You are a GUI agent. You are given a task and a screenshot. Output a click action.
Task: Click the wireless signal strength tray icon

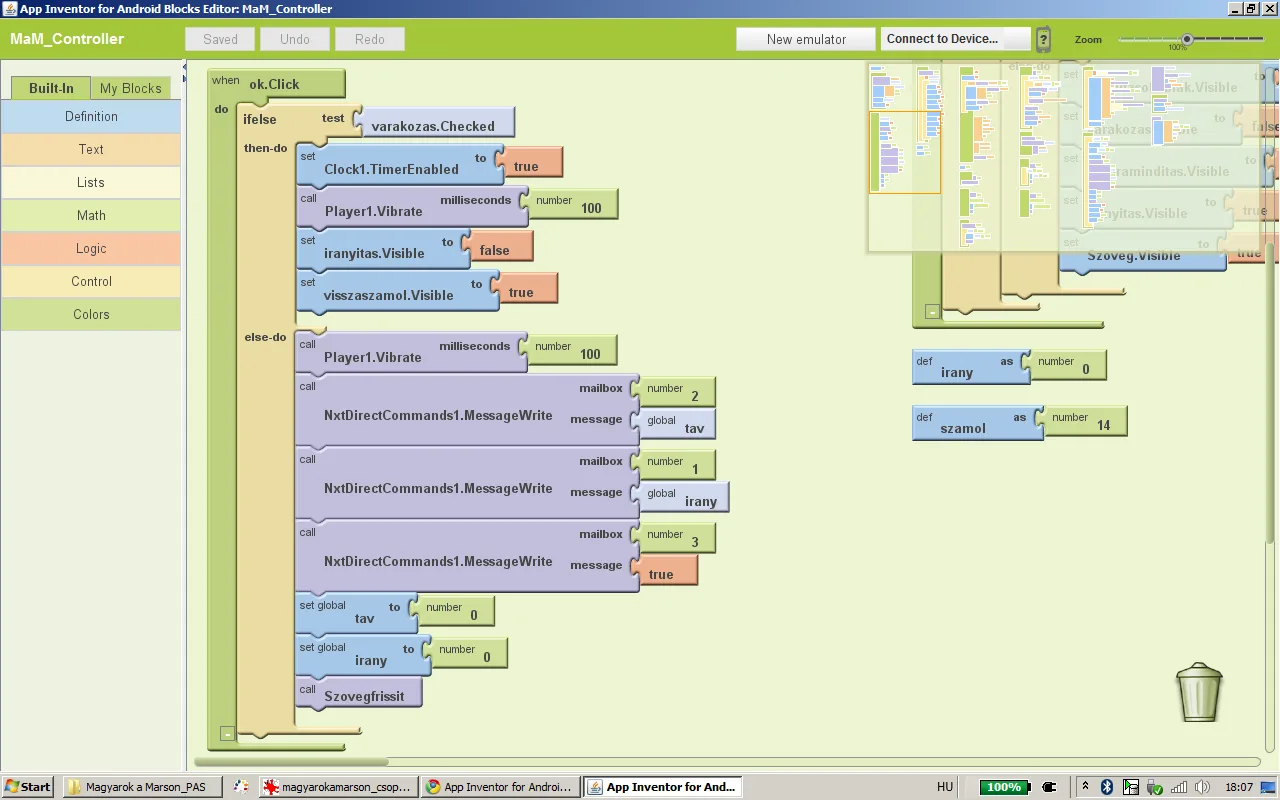1179,787
